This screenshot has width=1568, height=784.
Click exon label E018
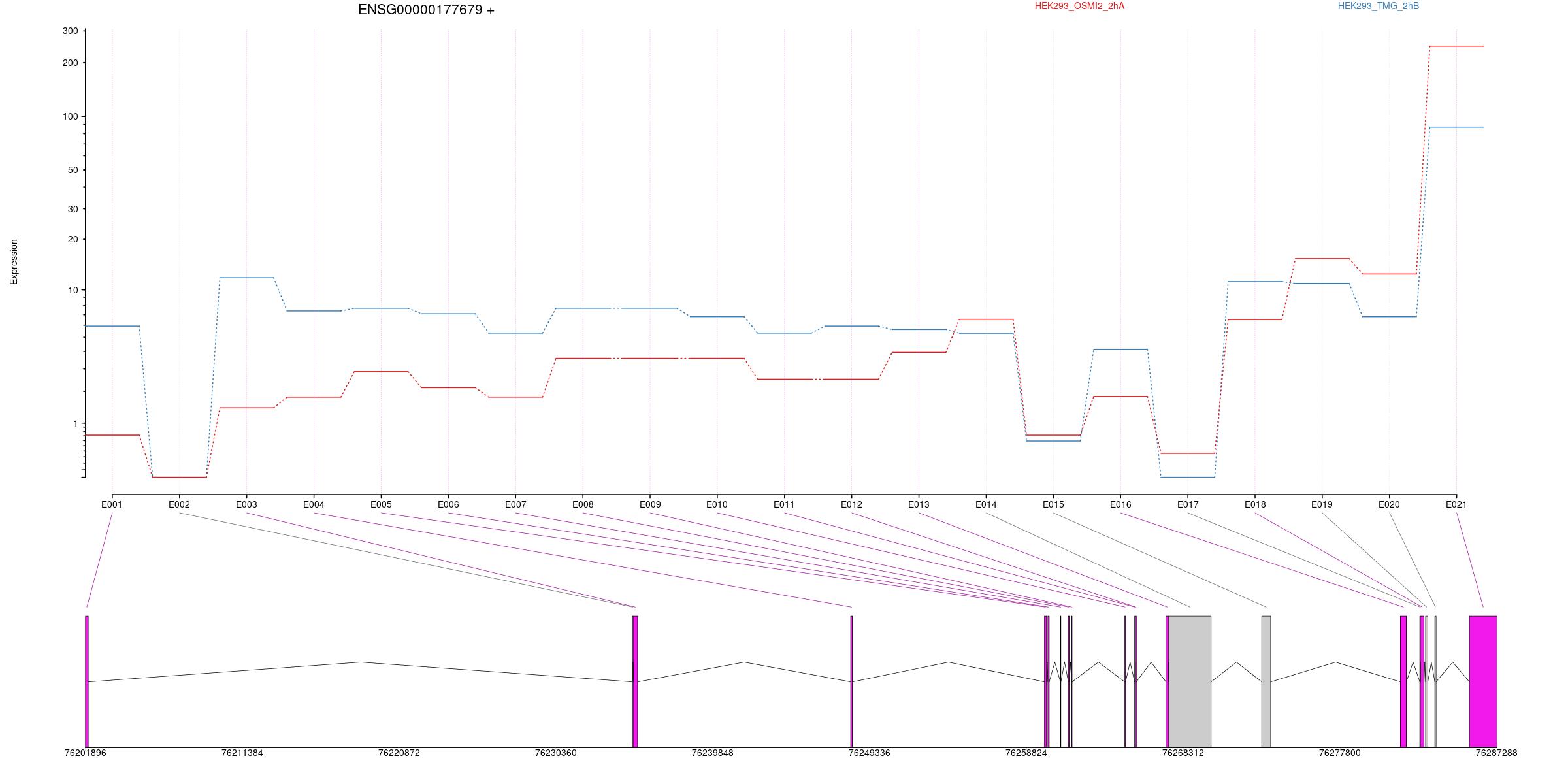pyautogui.click(x=1255, y=504)
